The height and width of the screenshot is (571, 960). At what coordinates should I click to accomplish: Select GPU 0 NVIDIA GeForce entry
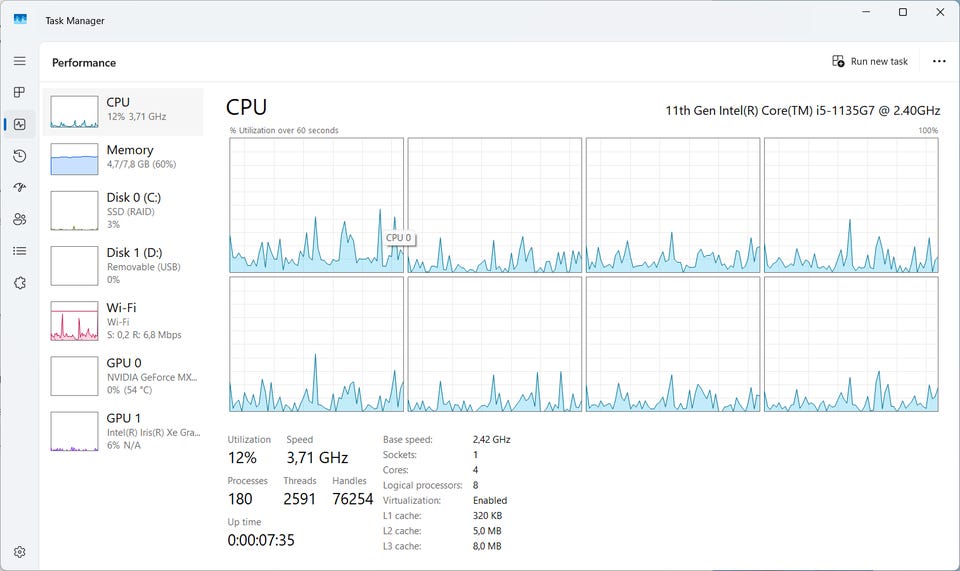[x=123, y=376]
